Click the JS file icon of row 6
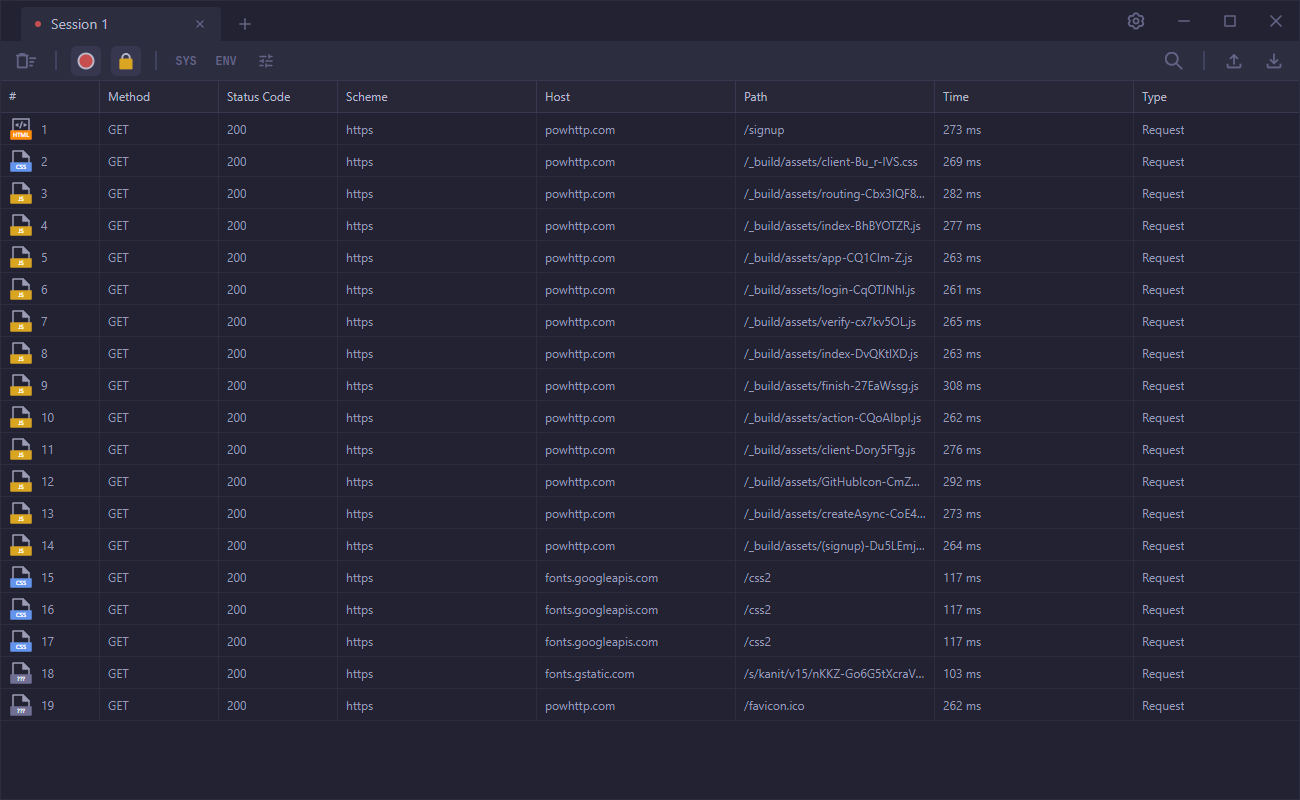 click(x=21, y=289)
